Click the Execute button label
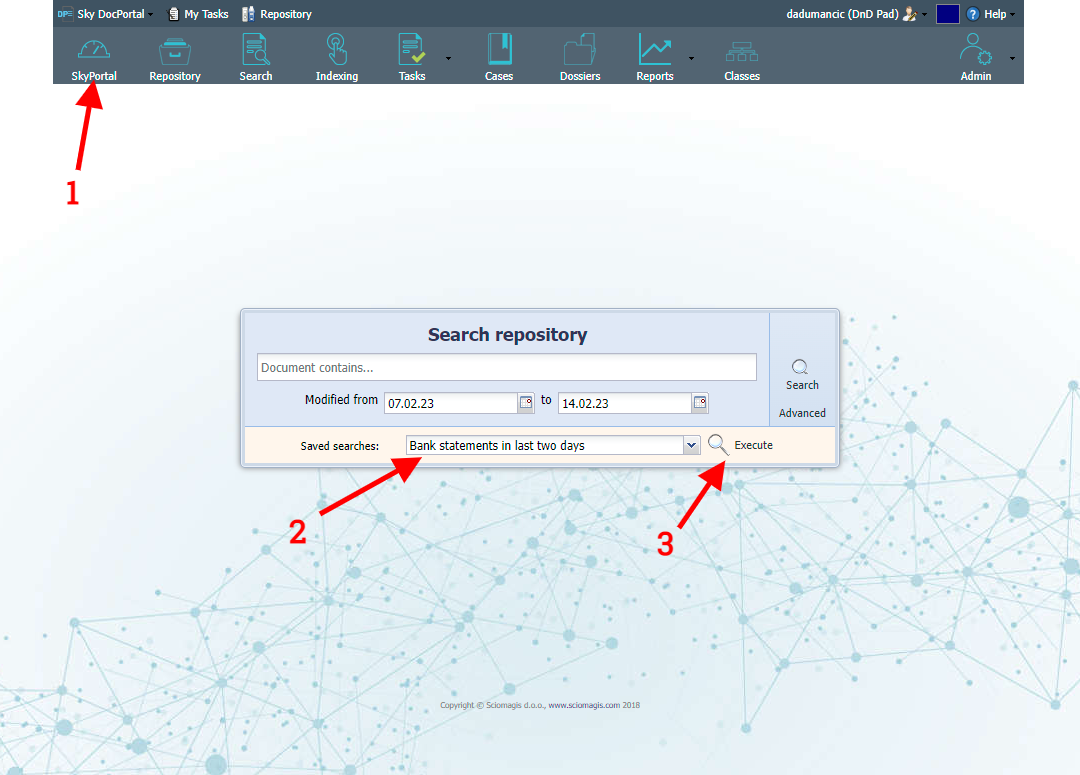 754,445
